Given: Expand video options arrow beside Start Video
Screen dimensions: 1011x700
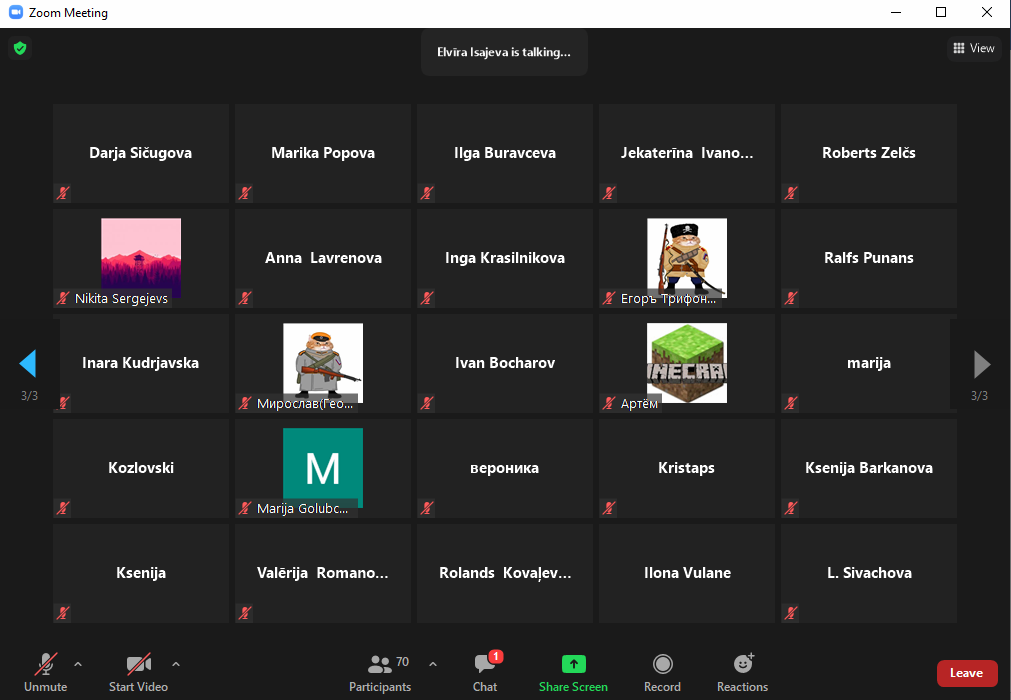Looking at the screenshot, I should [x=176, y=664].
